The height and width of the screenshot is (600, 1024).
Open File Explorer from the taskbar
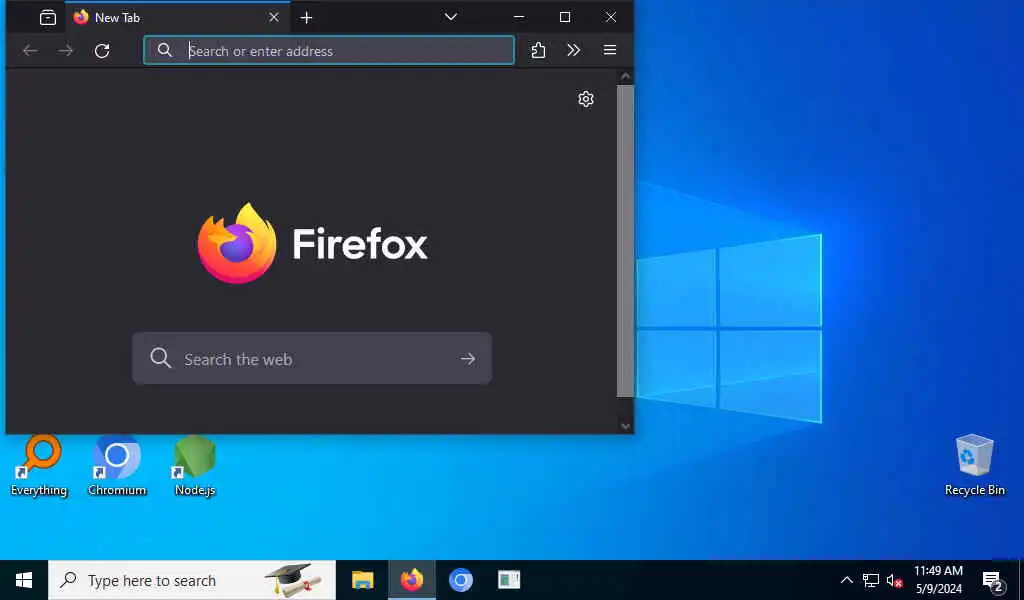[362, 580]
